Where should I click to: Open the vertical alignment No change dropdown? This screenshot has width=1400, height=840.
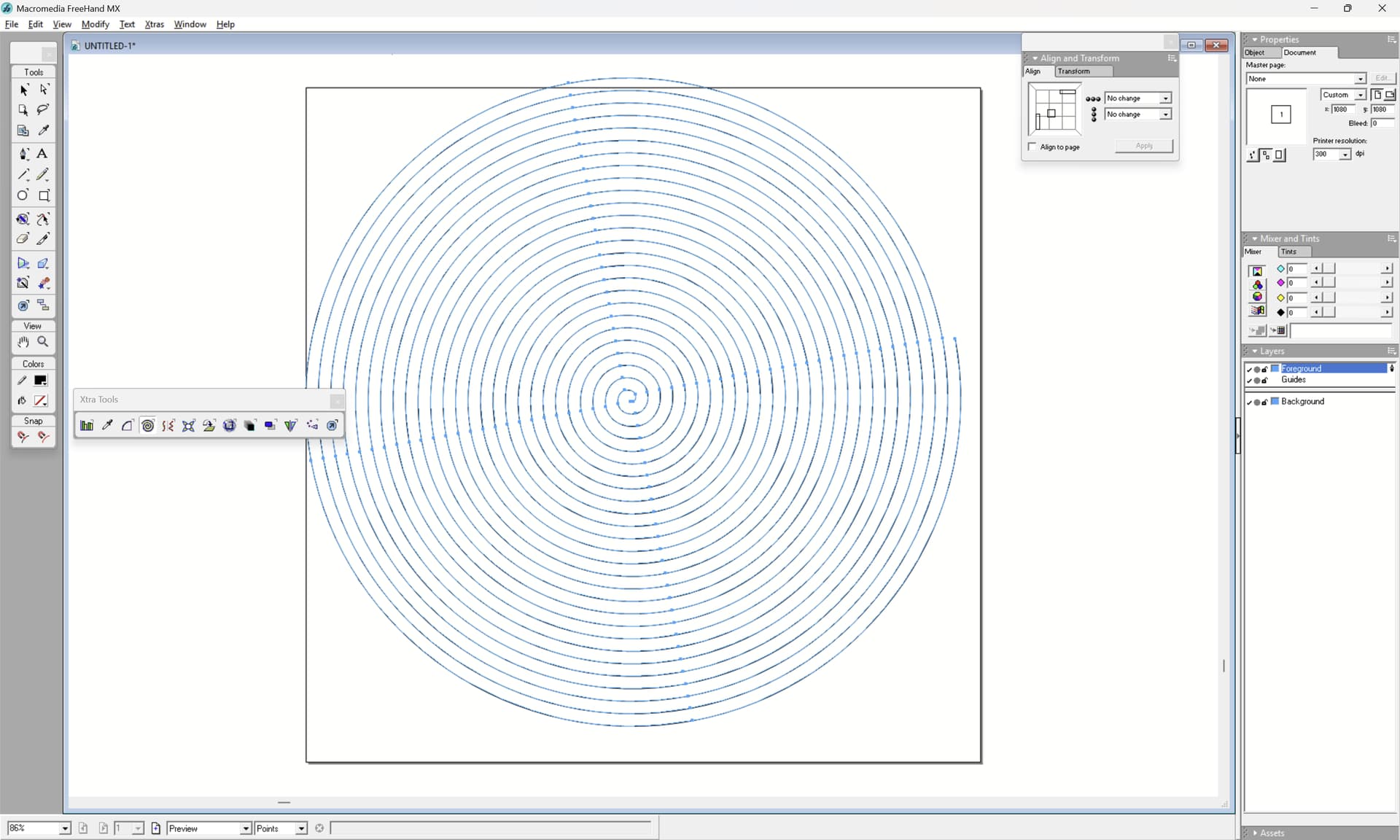click(x=1165, y=114)
